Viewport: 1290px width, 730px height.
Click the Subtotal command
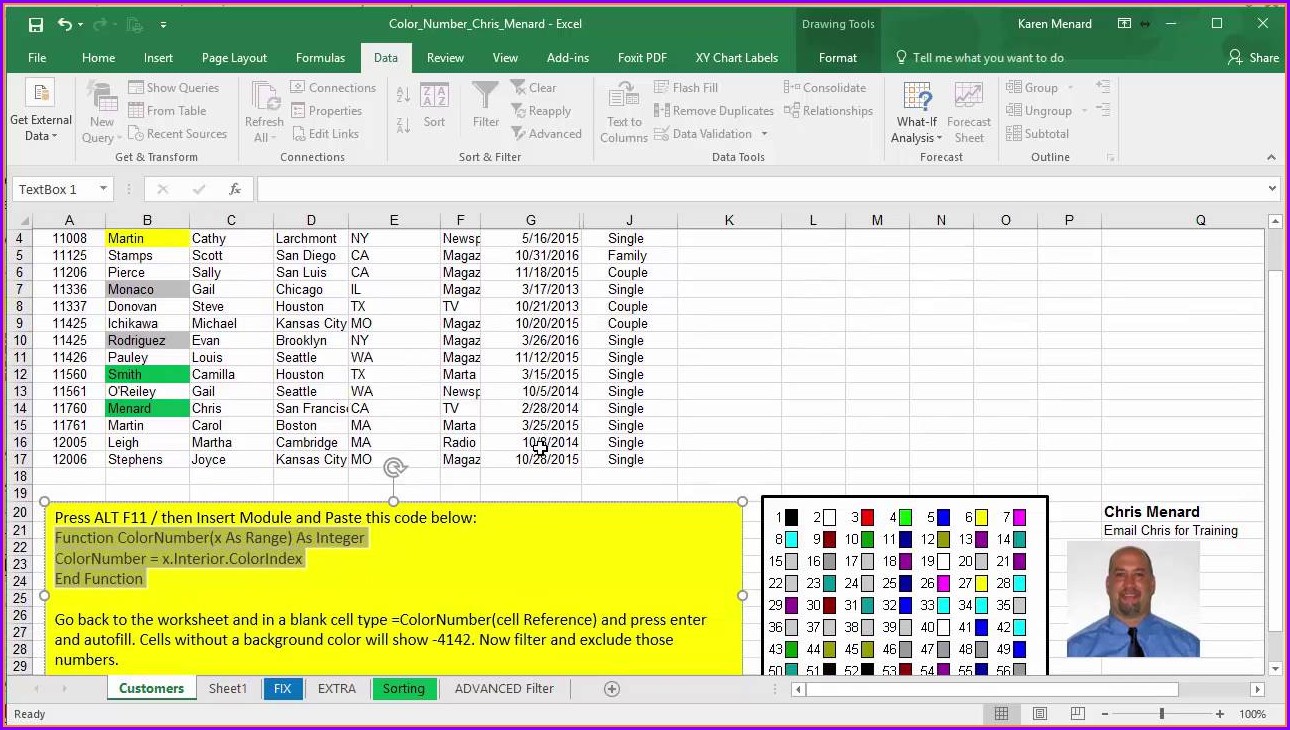(x=1037, y=134)
